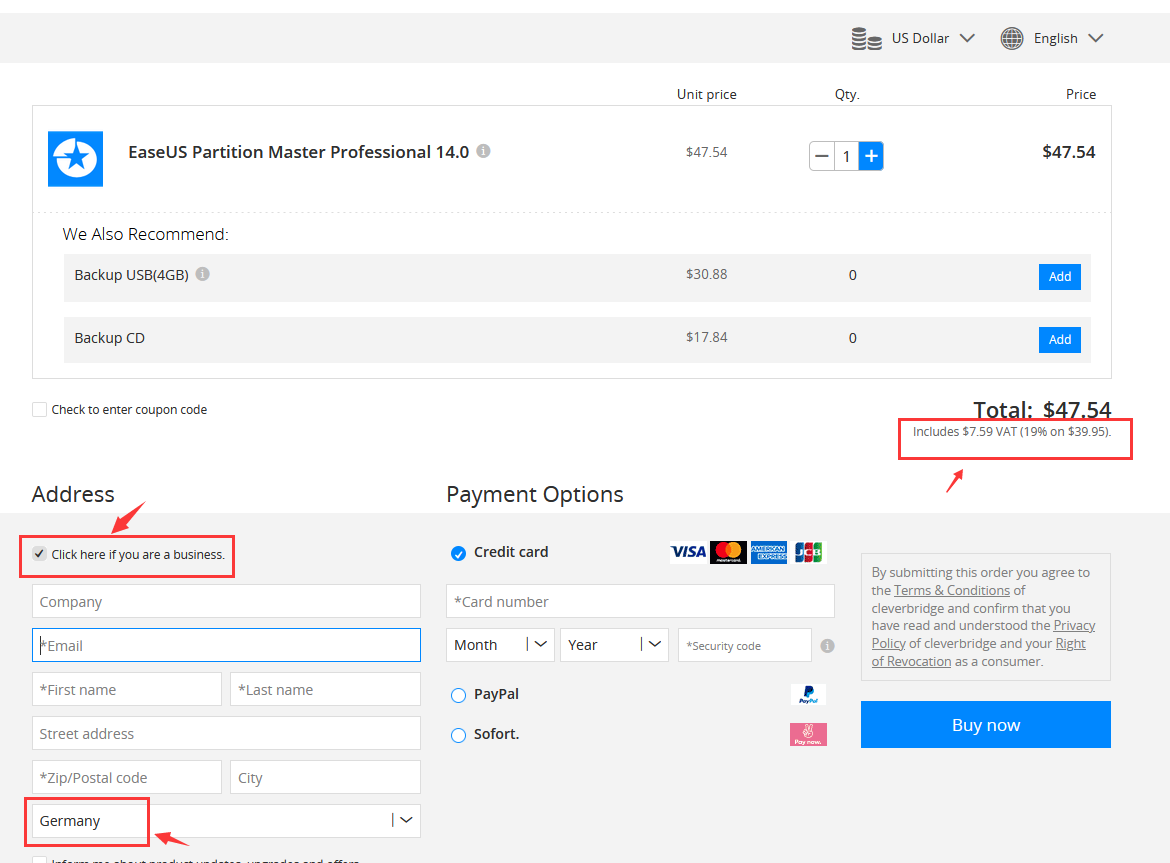The image size is (1170, 863).
Task: Open the expiry Year dropdown
Action: 614,644
